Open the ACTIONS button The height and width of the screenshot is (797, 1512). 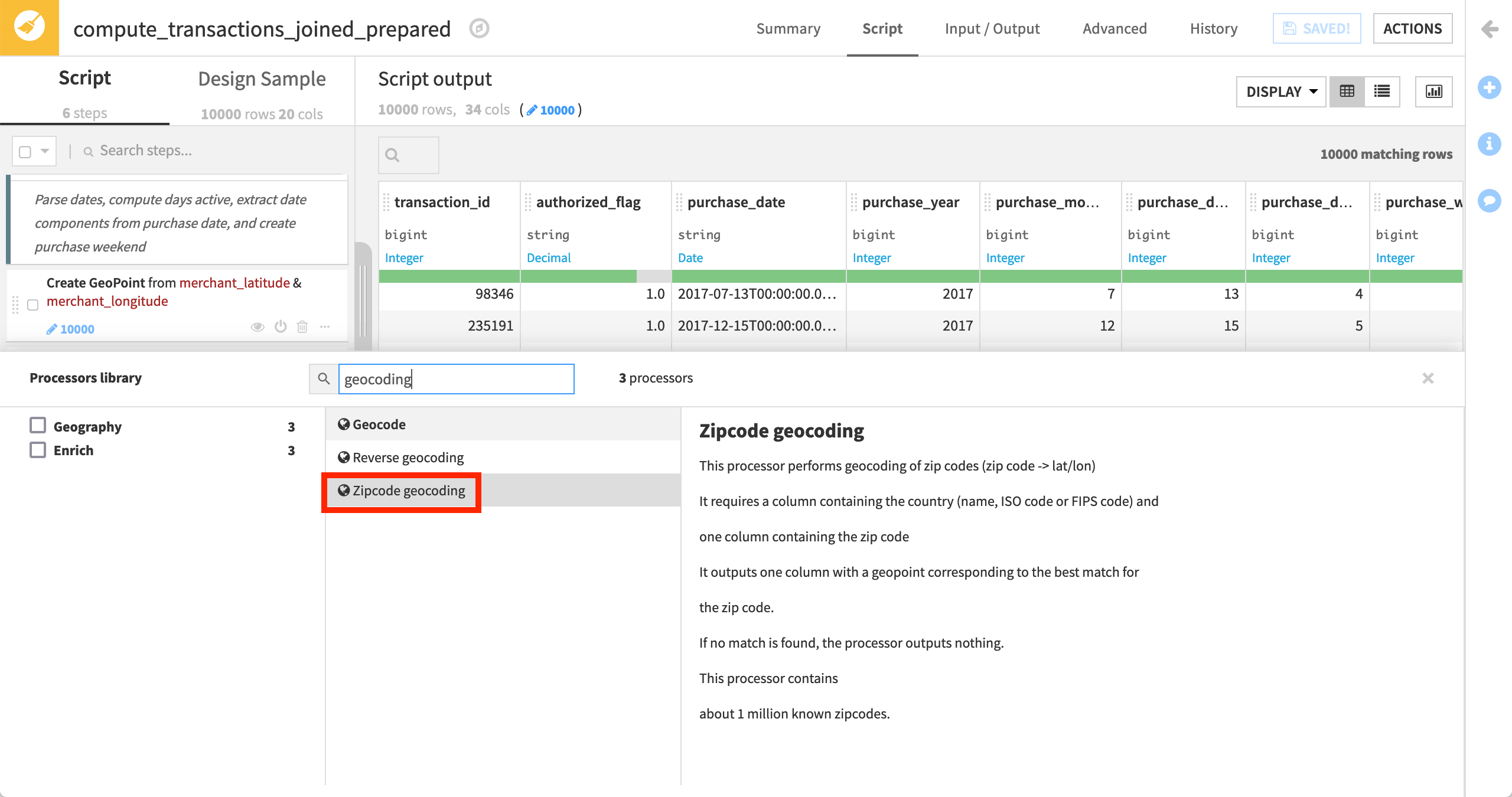(x=1413, y=28)
